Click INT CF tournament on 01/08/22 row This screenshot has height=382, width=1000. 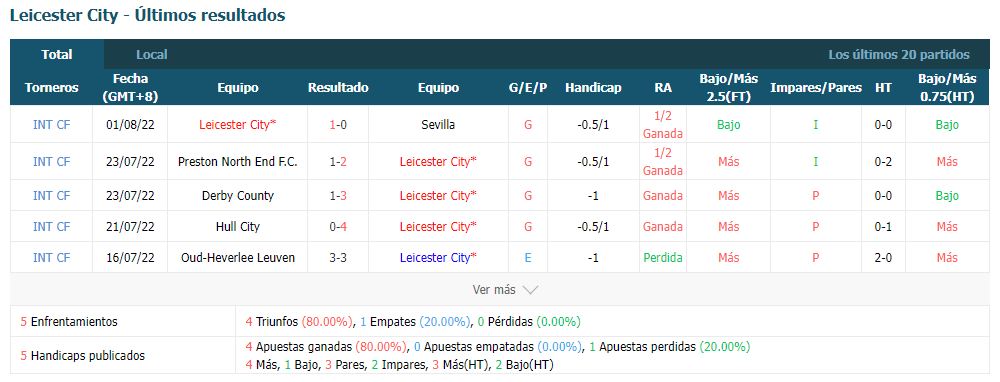(x=52, y=125)
